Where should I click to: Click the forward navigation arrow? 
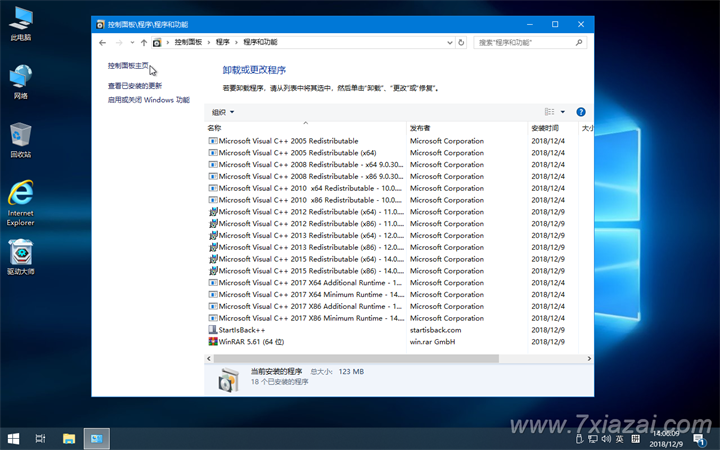point(119,43)
